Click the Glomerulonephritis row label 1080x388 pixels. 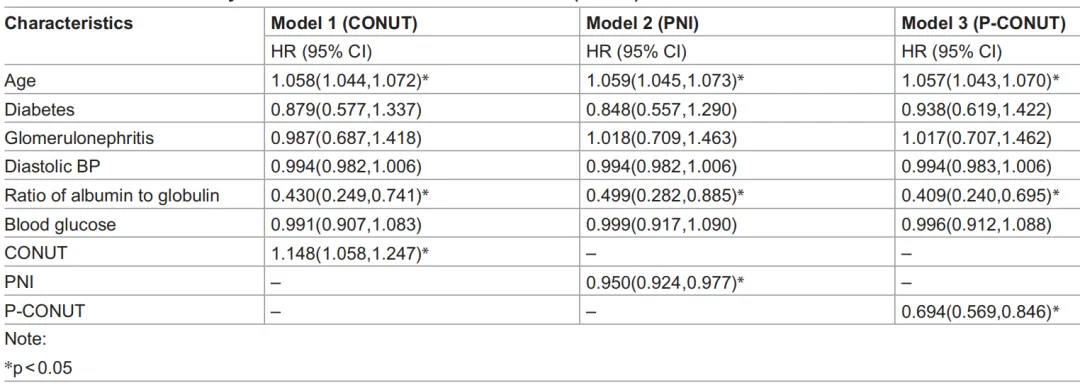pos(79,139)
